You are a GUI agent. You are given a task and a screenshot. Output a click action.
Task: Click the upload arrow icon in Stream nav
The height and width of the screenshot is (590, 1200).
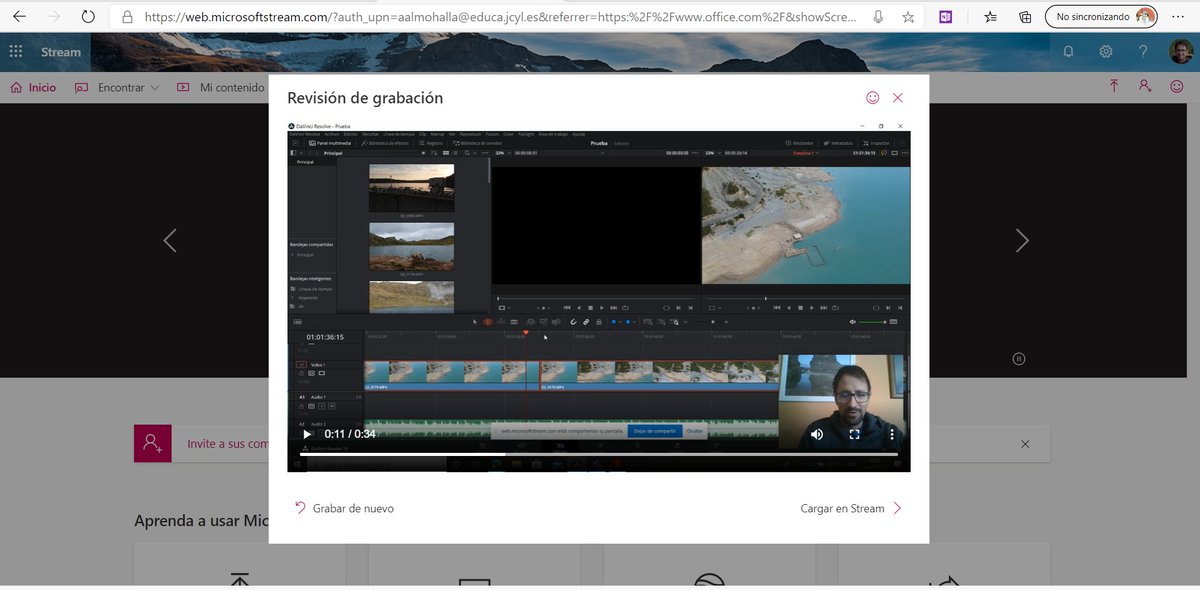click(x=1114, y=87)
